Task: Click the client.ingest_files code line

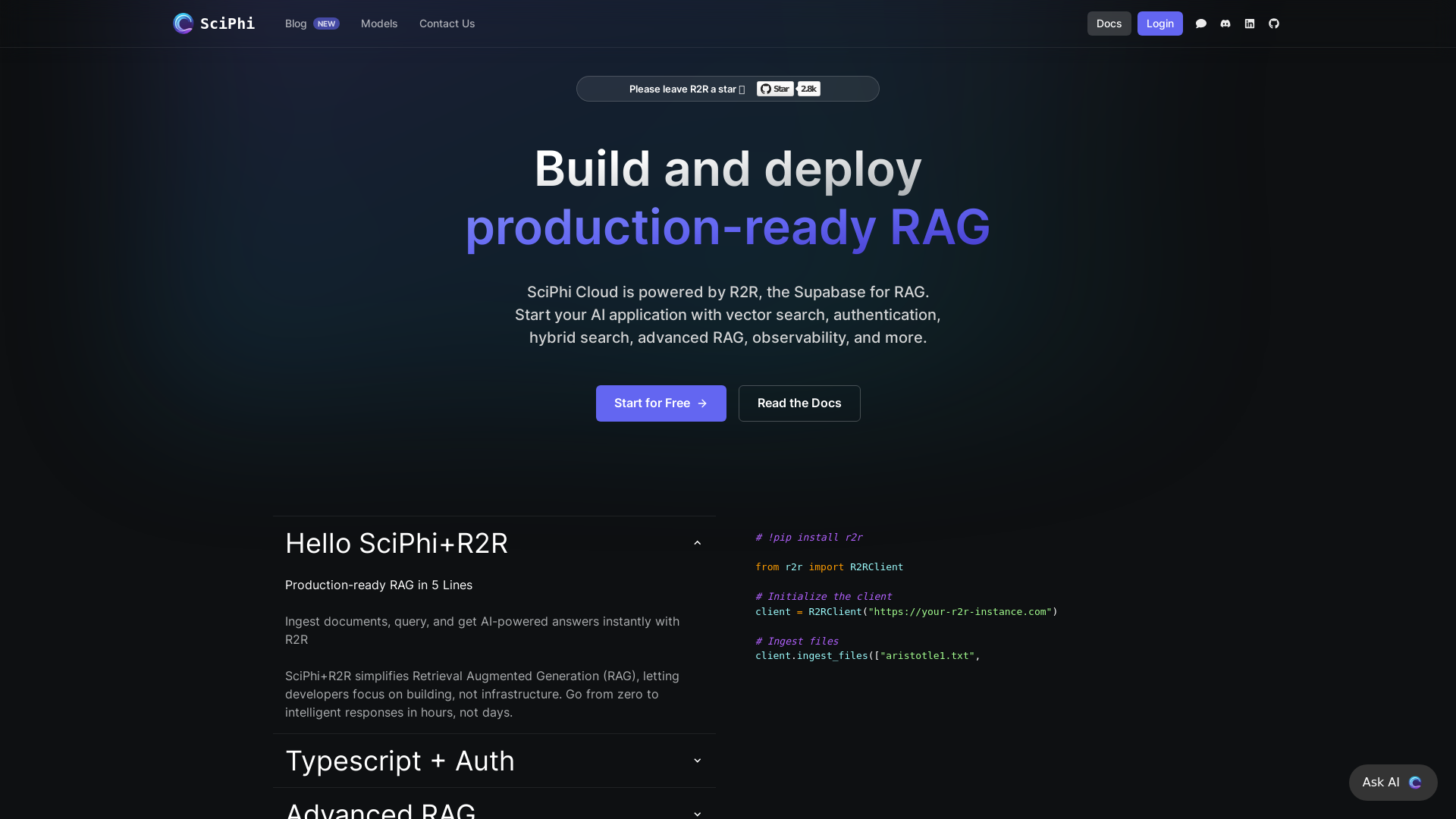Action: pos(868,655)
